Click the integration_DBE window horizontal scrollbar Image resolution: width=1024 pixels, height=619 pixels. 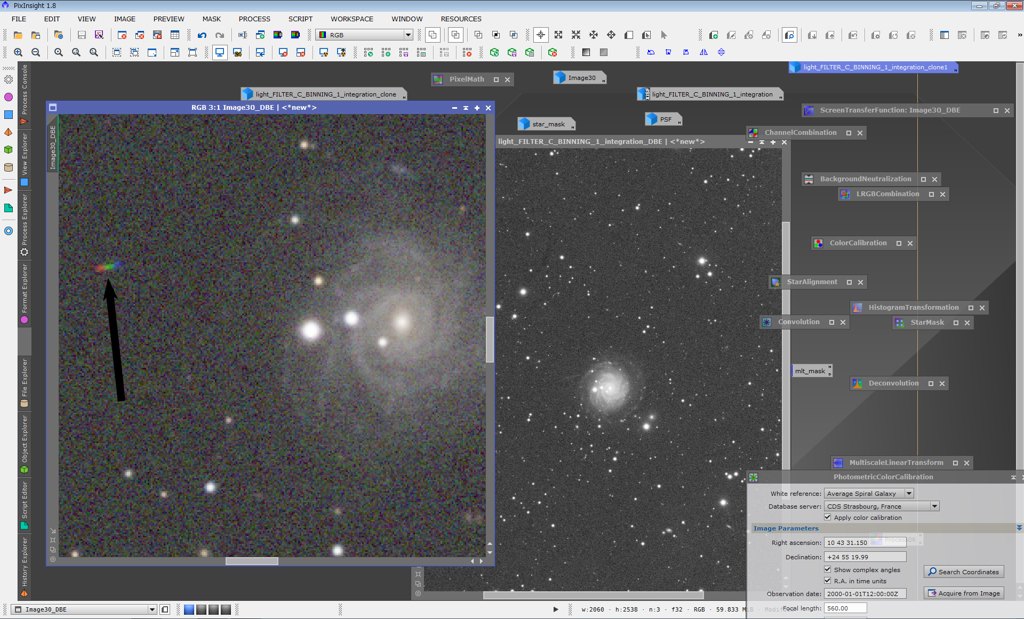tap(594, 595)
